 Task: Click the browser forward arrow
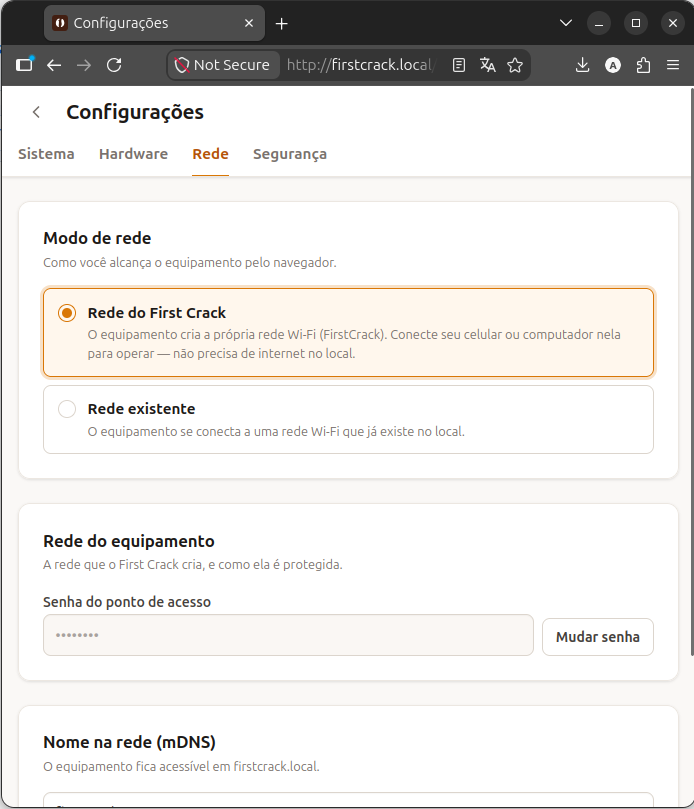point(84,65)
